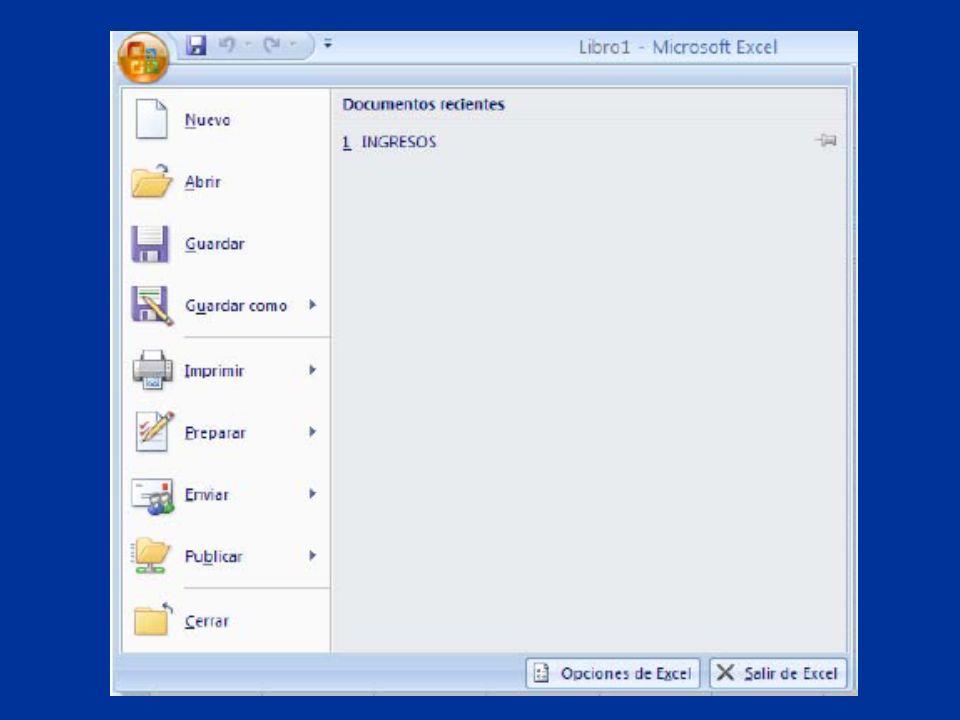This screenshot has height=720, width=960.
Task: Select the Guardar como menu label
Action: coord(236,306)
